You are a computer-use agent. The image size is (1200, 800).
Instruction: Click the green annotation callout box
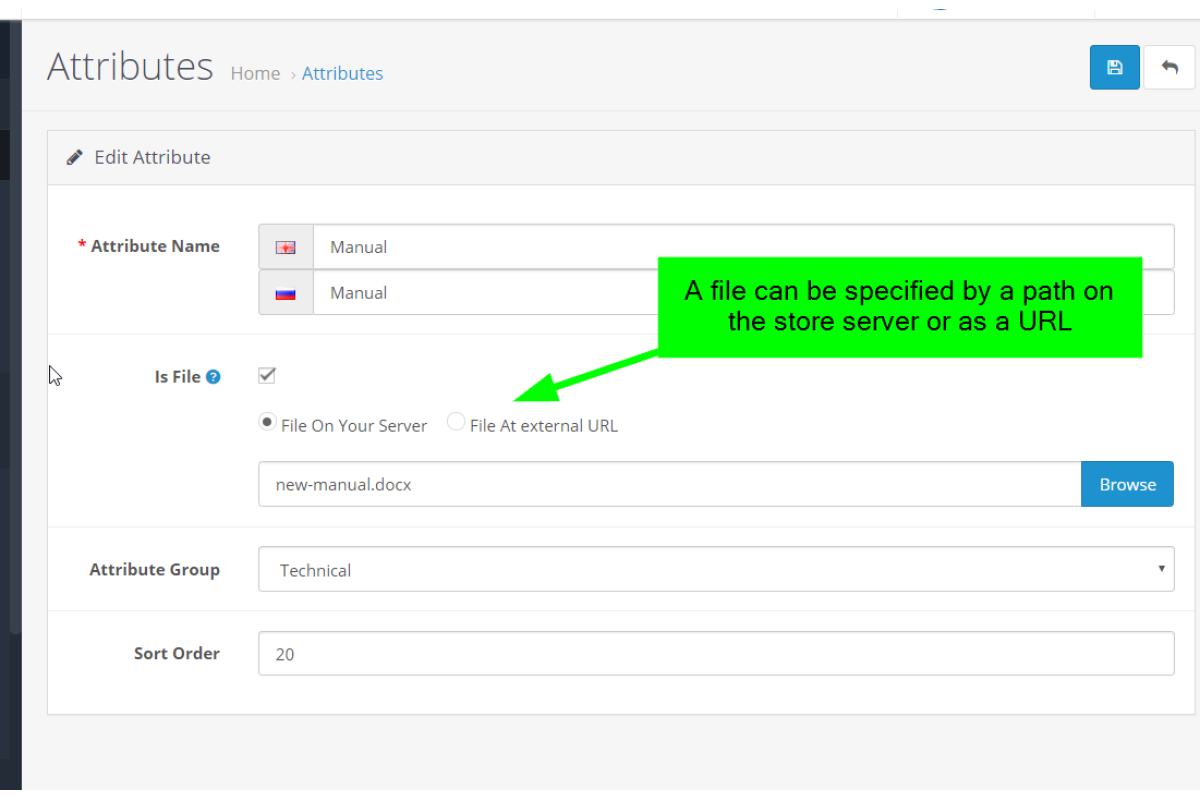(x=898, y=306)
